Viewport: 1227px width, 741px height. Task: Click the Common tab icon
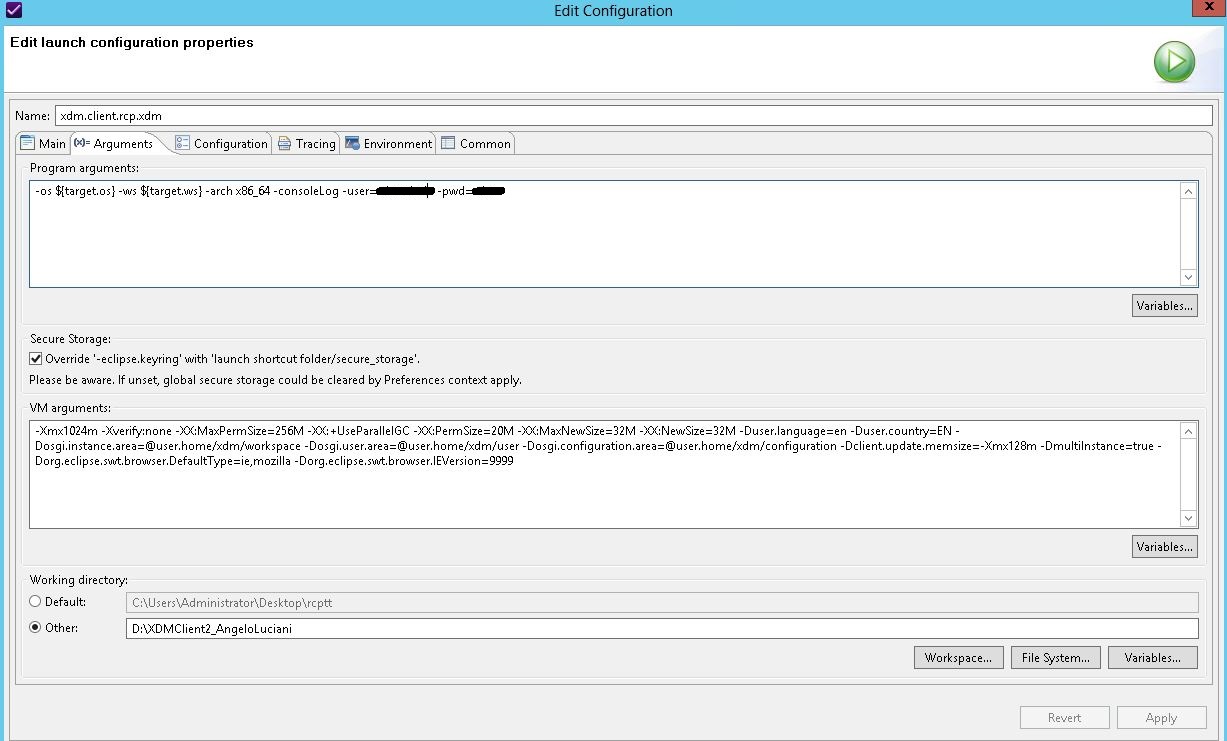(x=448, y=143)
